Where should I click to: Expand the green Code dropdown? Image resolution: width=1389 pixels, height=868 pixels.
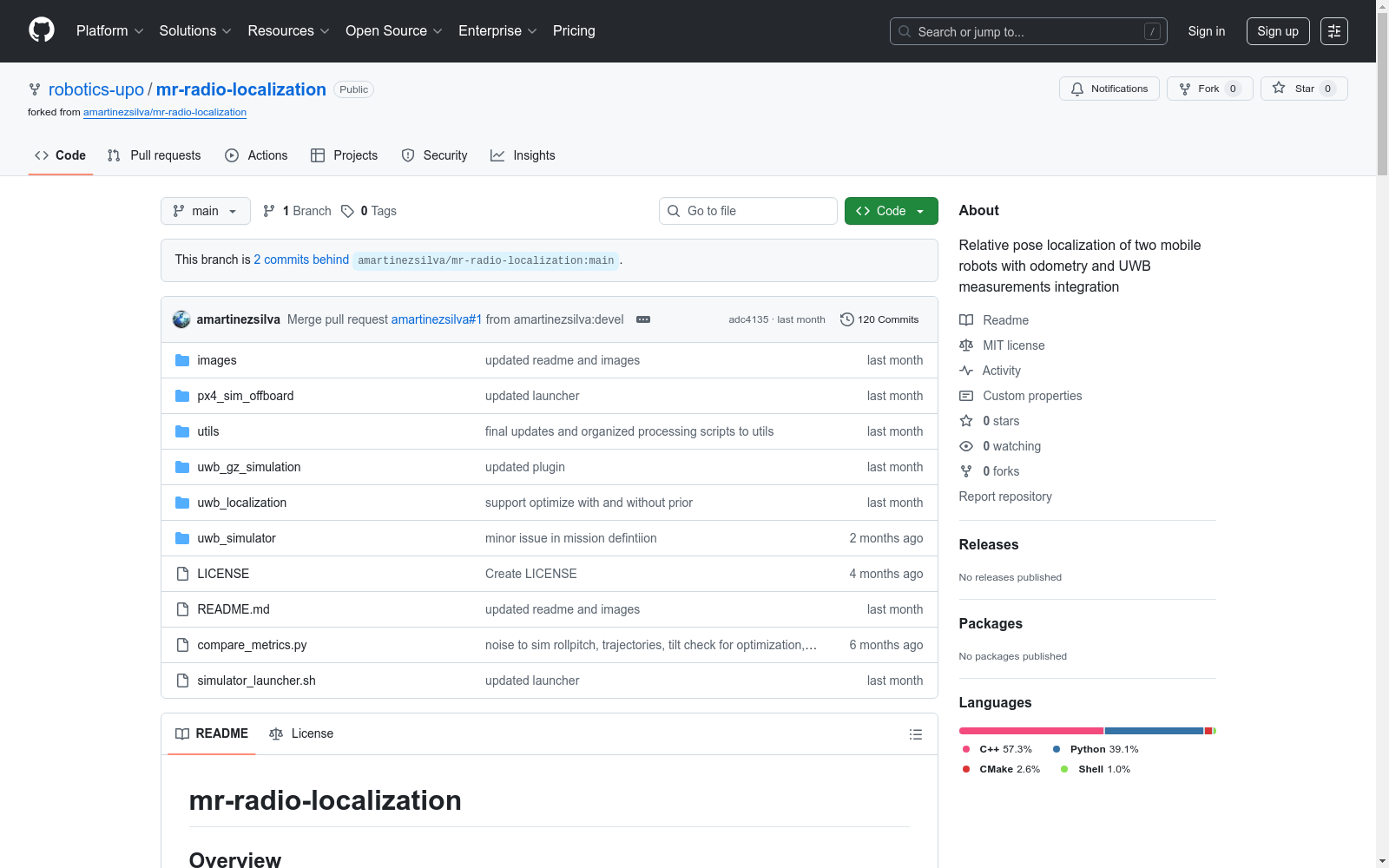tap(891, 211)
